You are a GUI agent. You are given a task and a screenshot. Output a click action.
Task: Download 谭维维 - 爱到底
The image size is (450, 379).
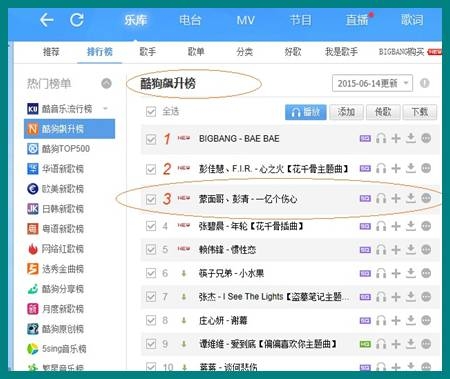click(411, 344)
